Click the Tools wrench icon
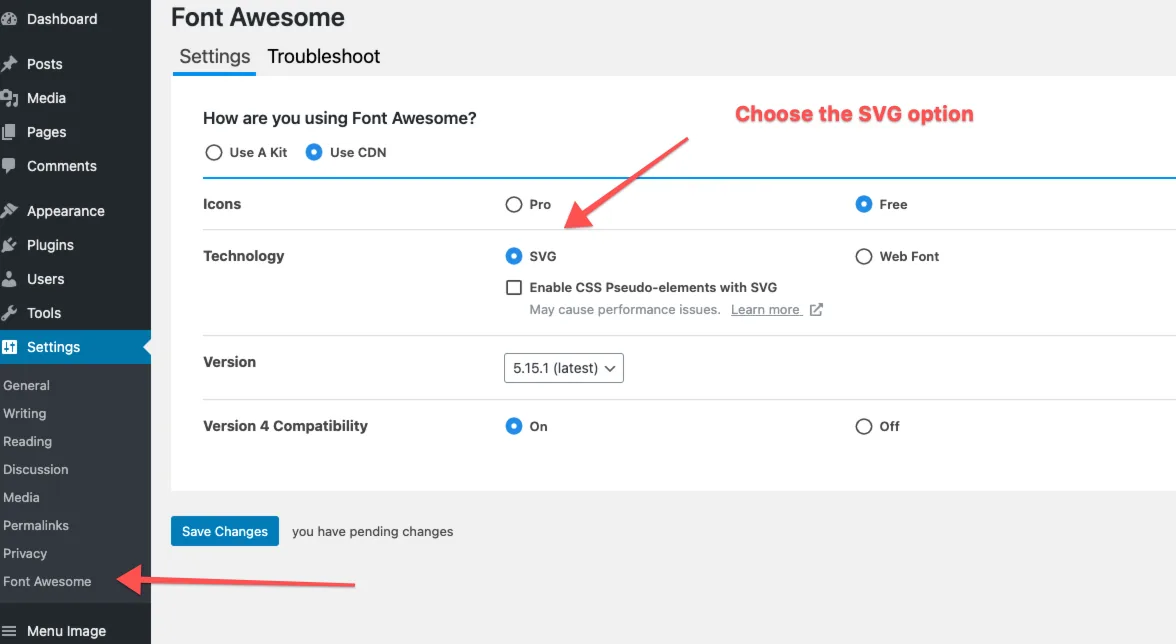This screenshot has height=644, width=1176. click(8, 313)
